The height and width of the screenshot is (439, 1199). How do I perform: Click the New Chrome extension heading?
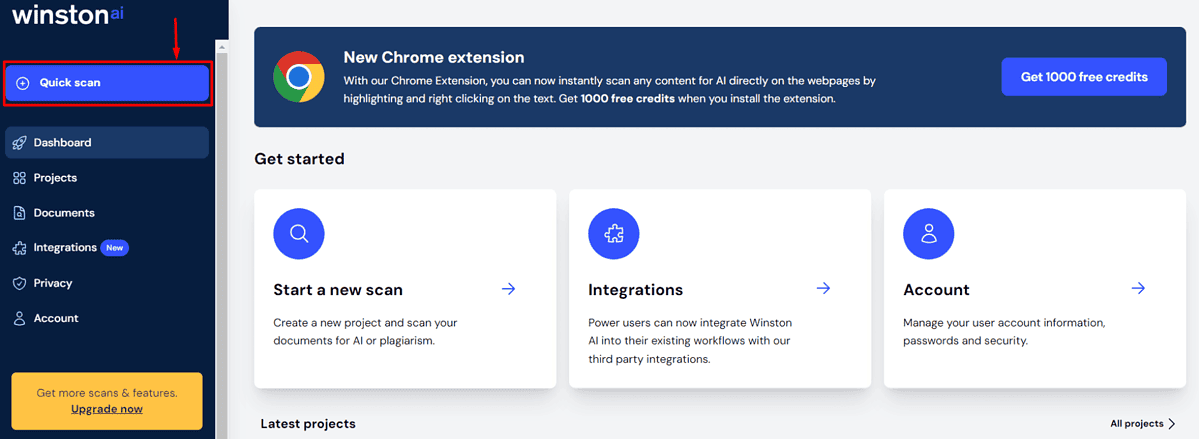click(434, 57)
